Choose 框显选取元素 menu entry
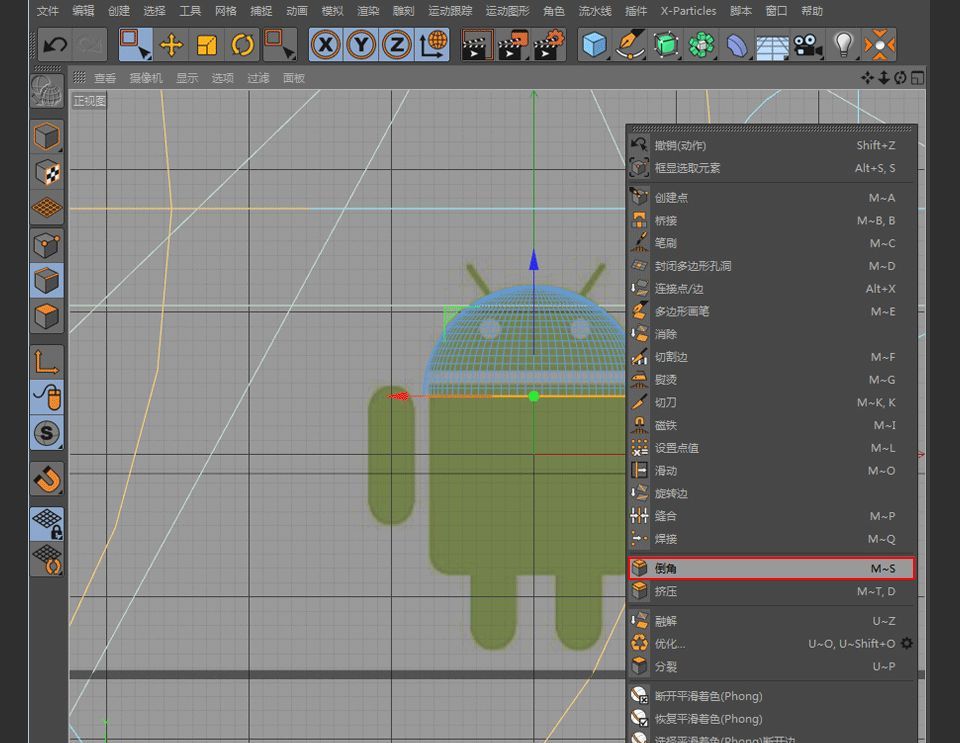Image resolution: width=960 pixels, height=743 pixels. (771, 168)
